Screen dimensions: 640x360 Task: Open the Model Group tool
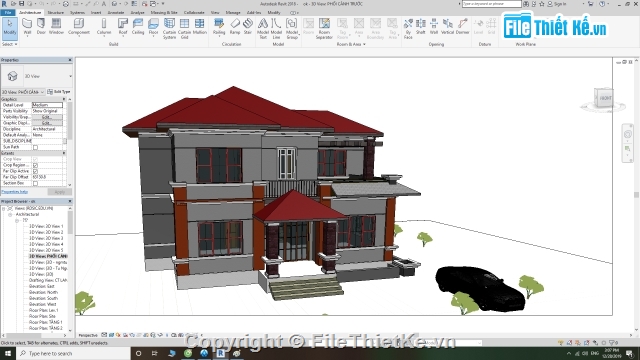point(292,29)
